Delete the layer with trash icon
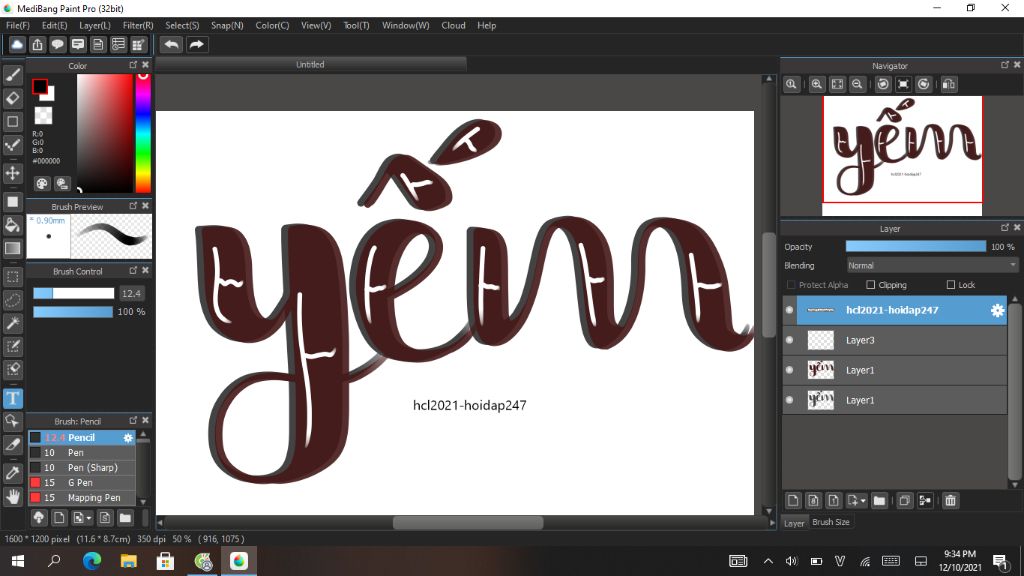The height and width of the screenshot is (576, 1024). (950, 501)
